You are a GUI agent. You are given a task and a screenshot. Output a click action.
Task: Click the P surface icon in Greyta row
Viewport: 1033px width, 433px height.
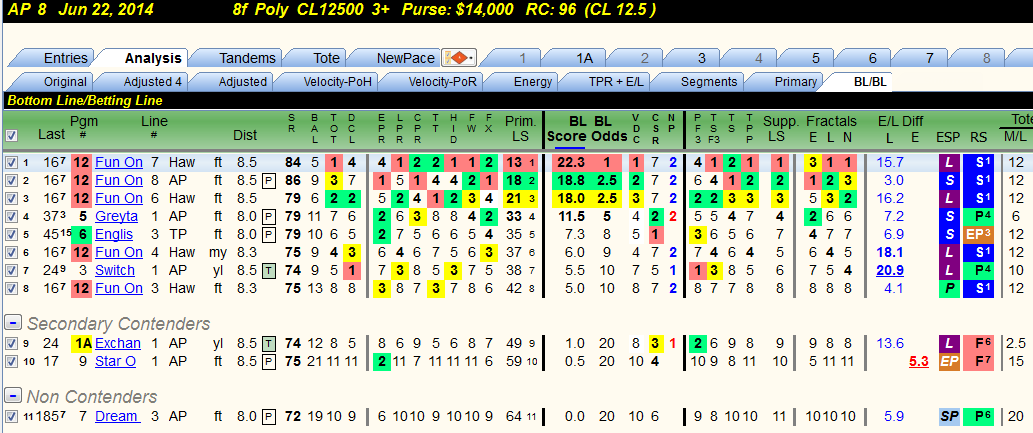(x=268, y=216)
